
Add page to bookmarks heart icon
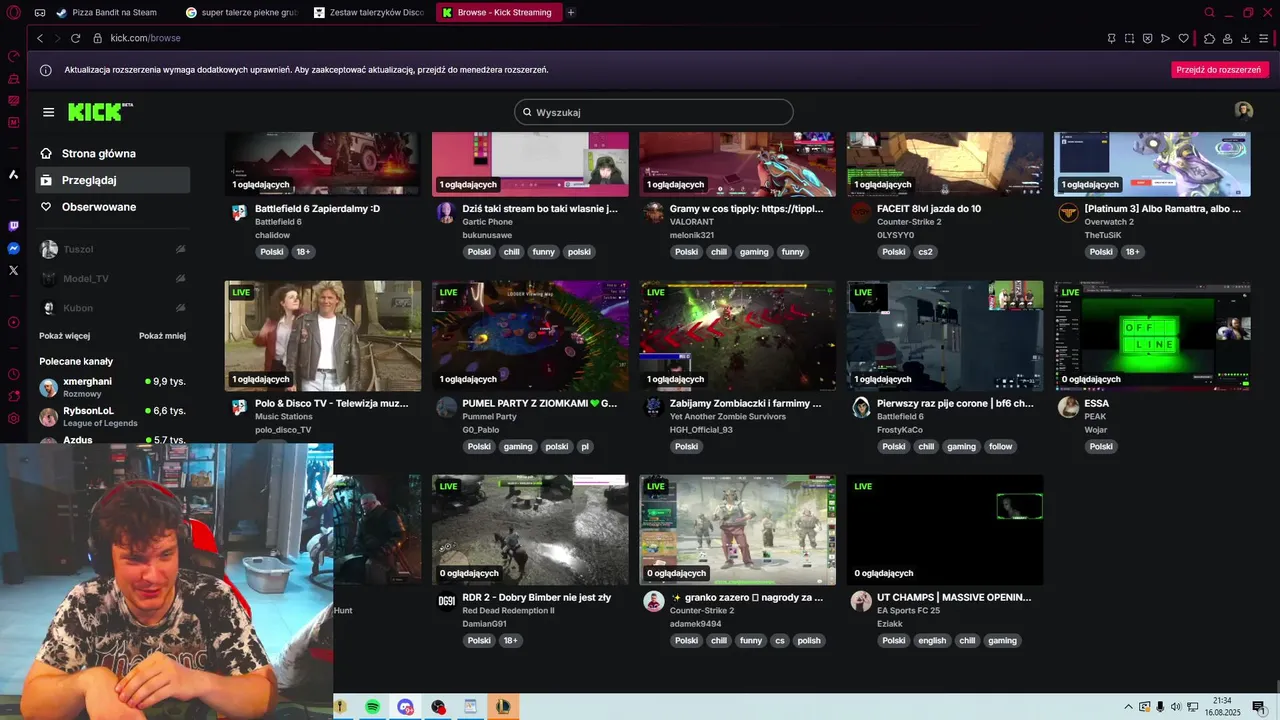[x=1183, y=38]
